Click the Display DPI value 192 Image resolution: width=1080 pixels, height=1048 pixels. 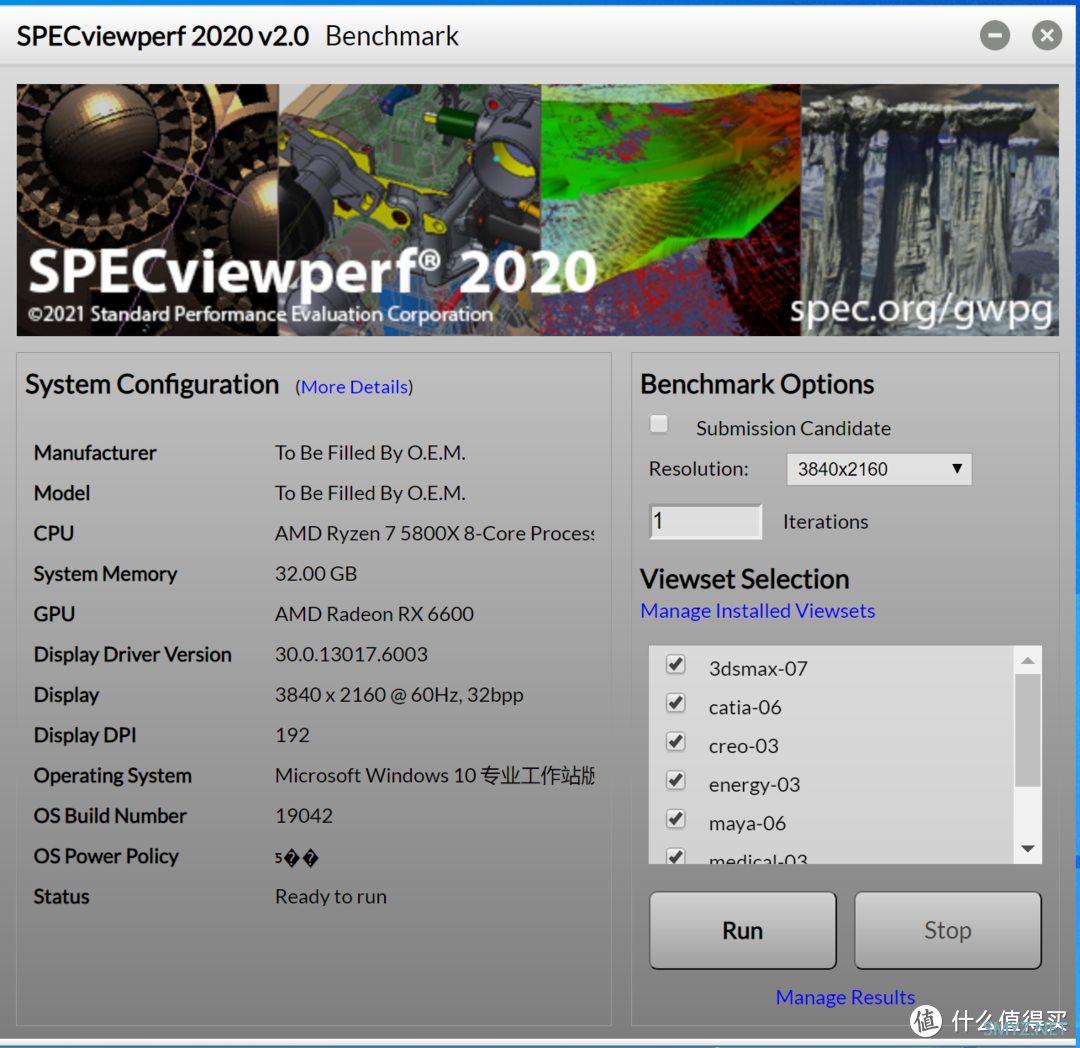pyautogui.click(x=292, y=735)
